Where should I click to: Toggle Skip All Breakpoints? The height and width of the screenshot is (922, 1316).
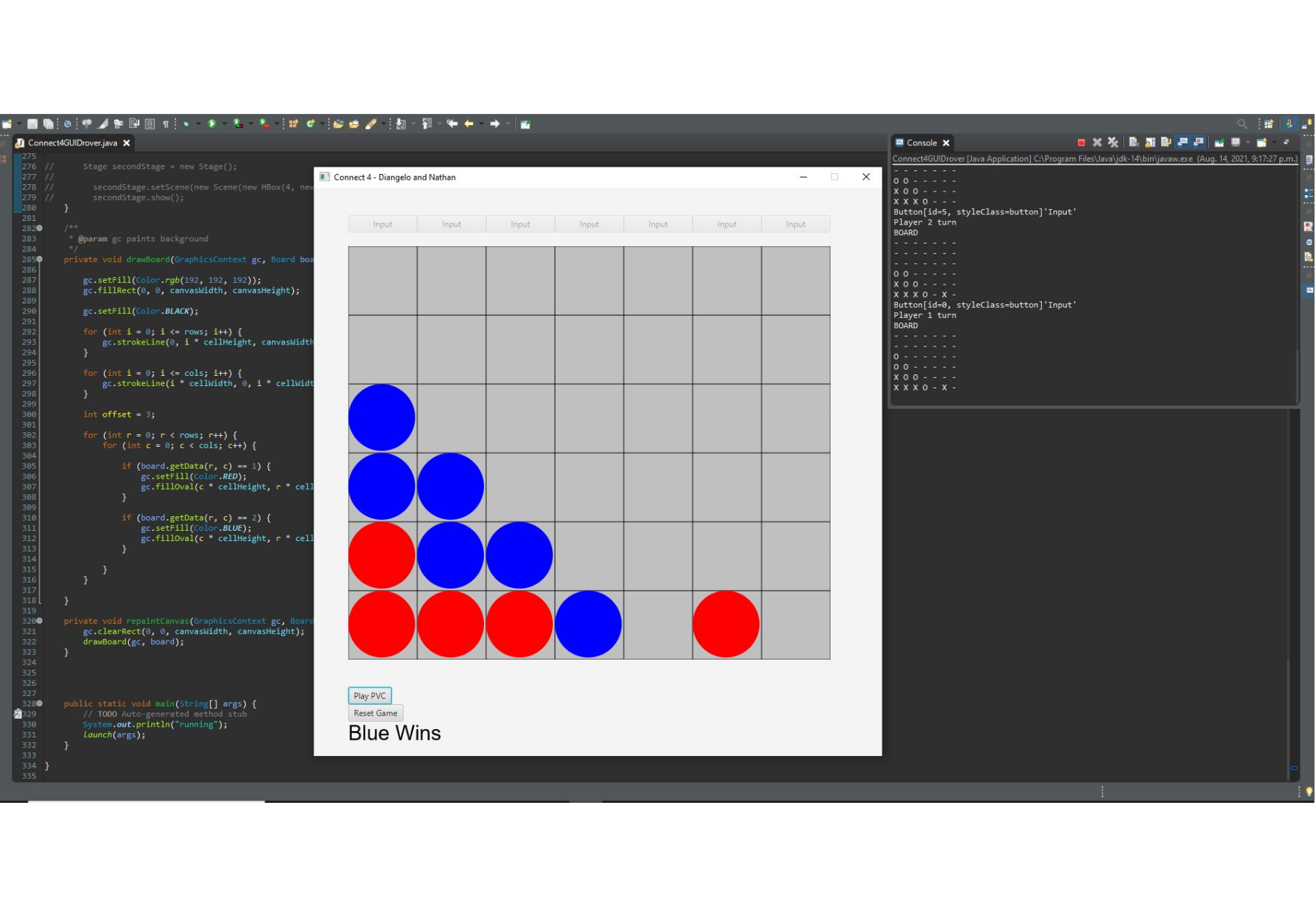click(x=67, y=124)
